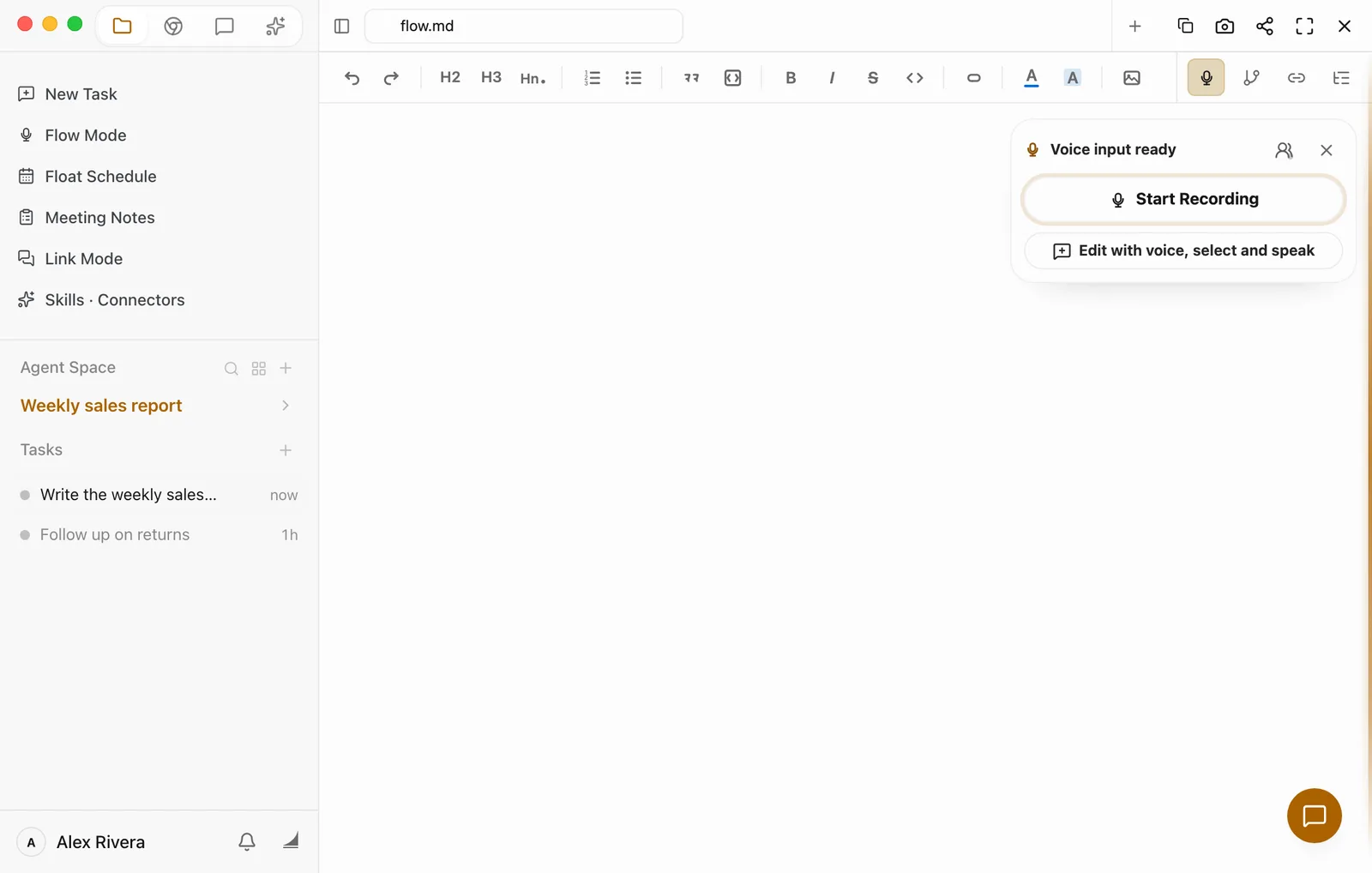This screenshot has height=873, width=1372.
Task: Insert a numbered list
Action: tap(593, 78)
